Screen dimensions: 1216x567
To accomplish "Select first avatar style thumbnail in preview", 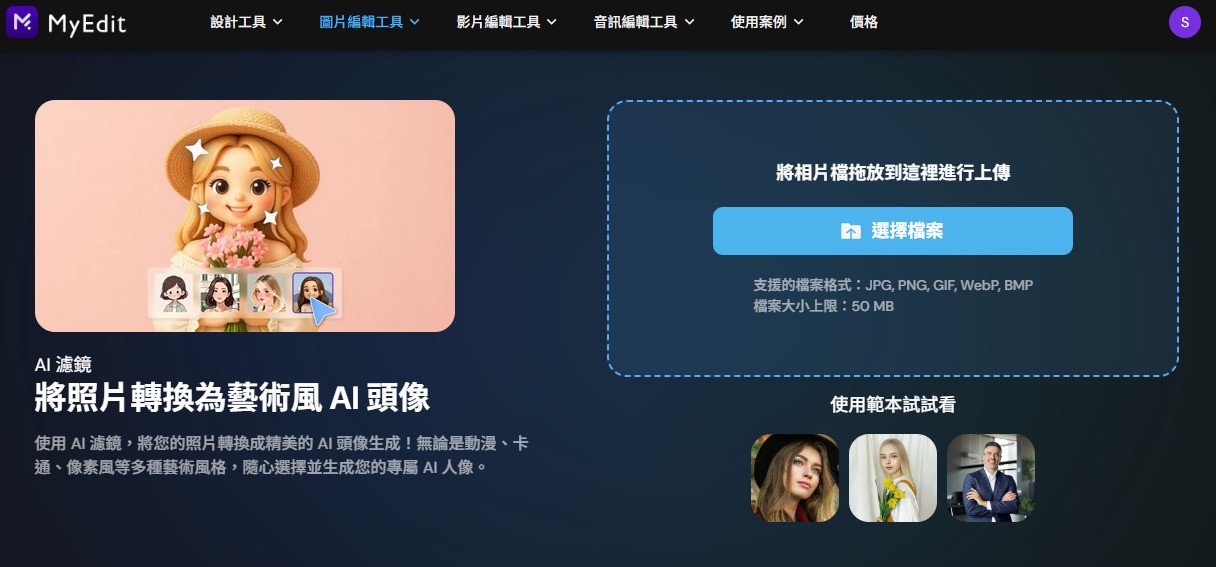I will click(x=172, y=293).
